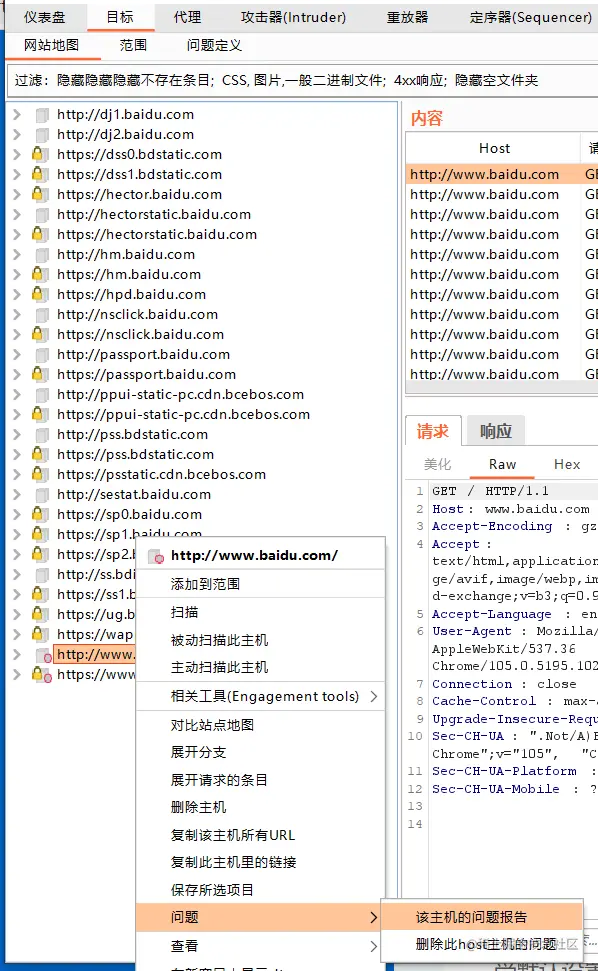Open the 问题定义 sub-tab
Viewport: 598px width, 971px height.
click(214, 45)
